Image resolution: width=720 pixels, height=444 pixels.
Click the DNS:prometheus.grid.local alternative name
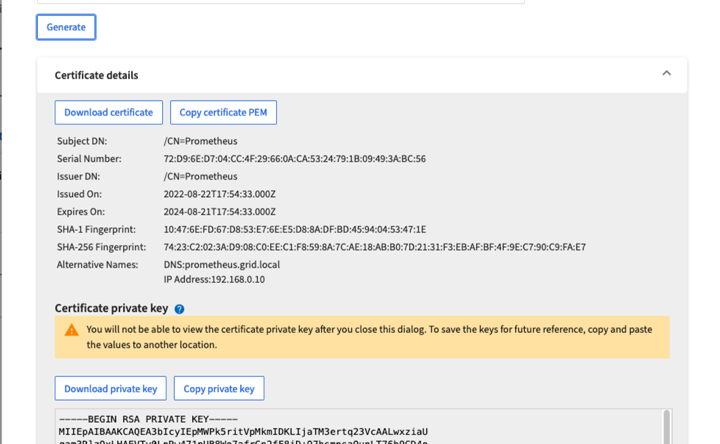[x=222, y=265]
